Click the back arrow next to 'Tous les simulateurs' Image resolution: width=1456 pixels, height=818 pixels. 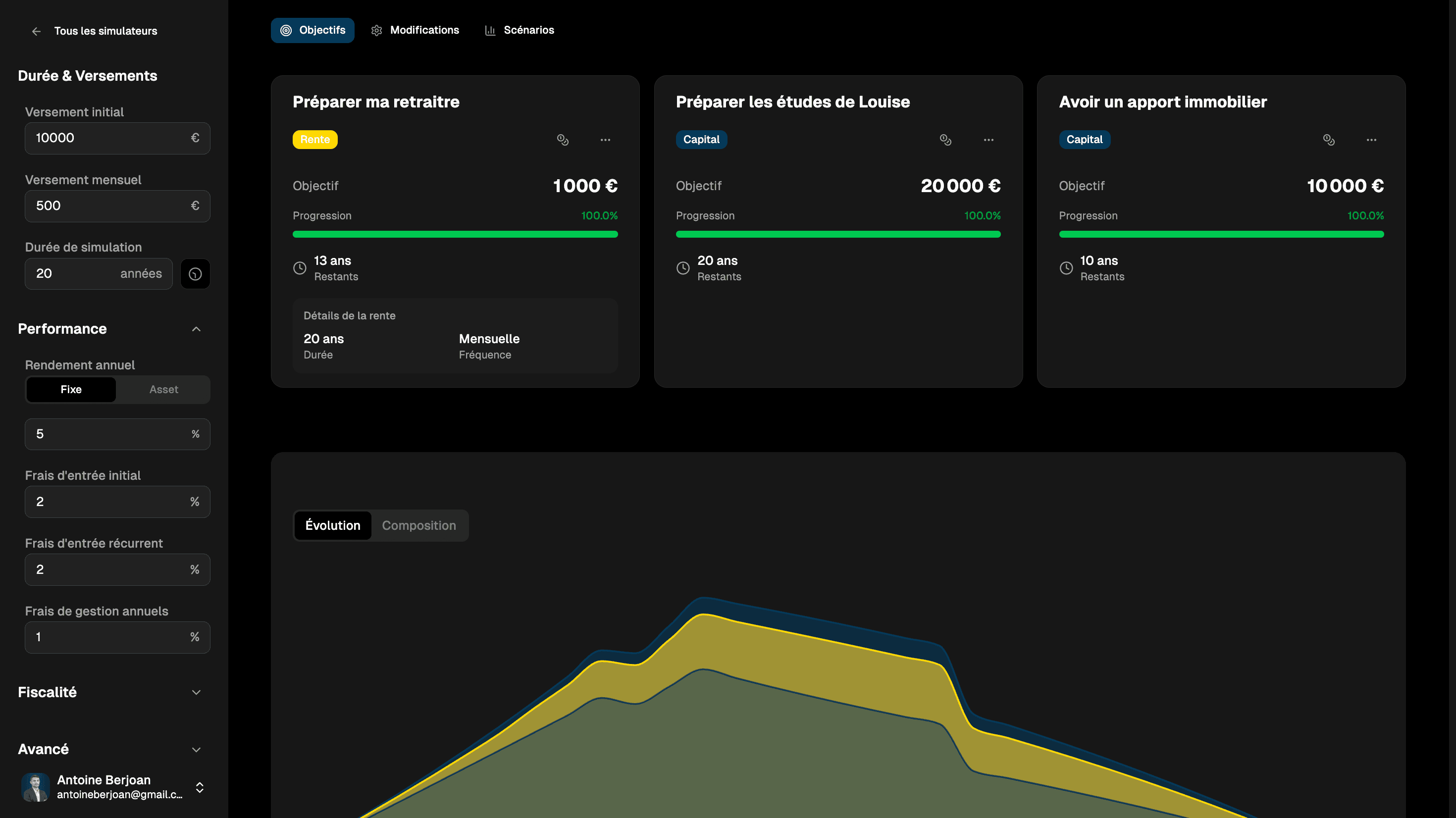click(x=36, y=31)
